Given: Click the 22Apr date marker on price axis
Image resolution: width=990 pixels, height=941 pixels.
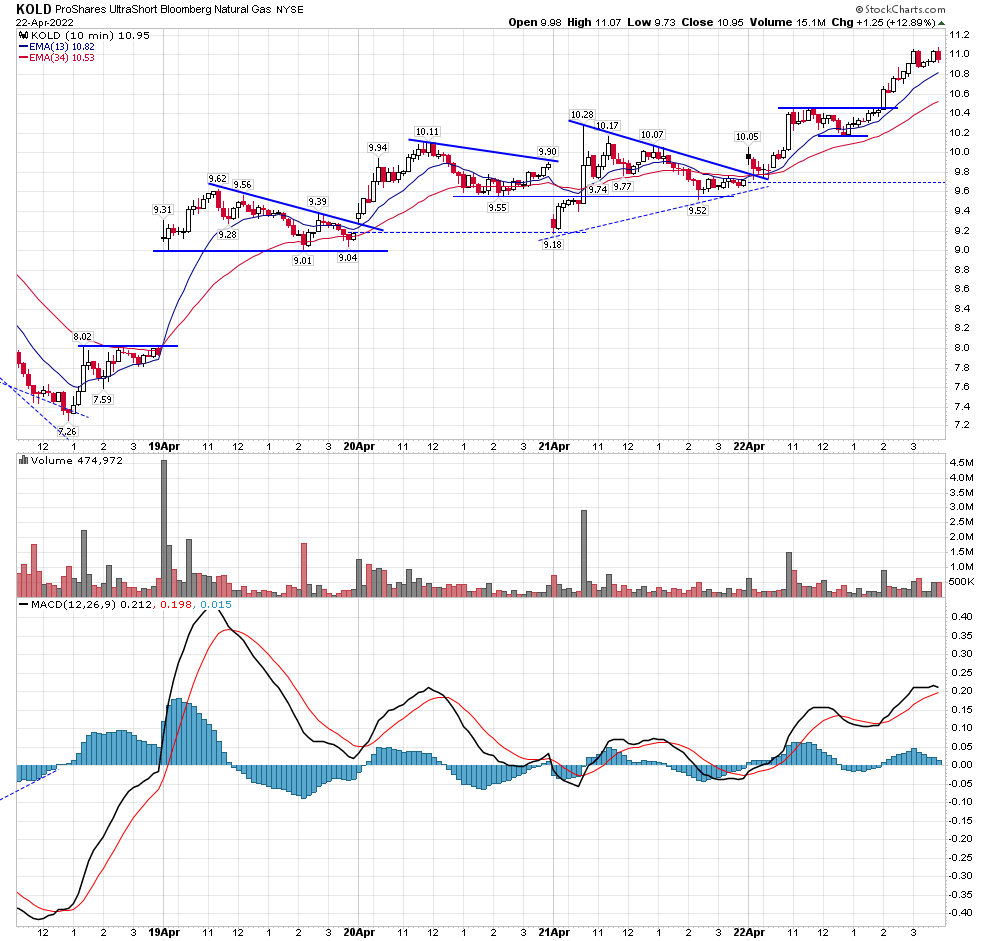Looking at the screenshot, I should (x=749, y=447).
